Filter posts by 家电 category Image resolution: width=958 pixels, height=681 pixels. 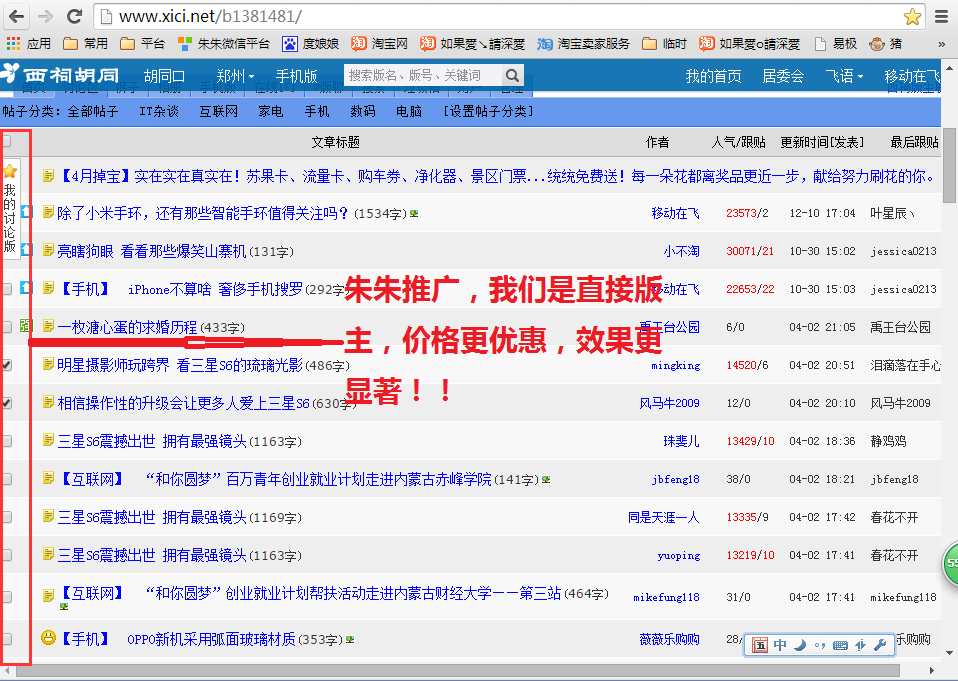[x=271, y=111]
